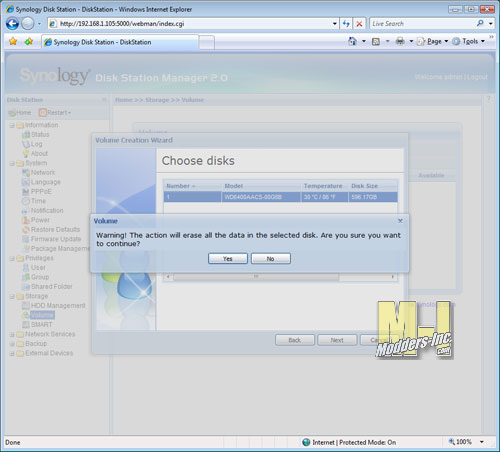
Task: Click Storage in the breadcrumb path
Action: tap(157, 100)
